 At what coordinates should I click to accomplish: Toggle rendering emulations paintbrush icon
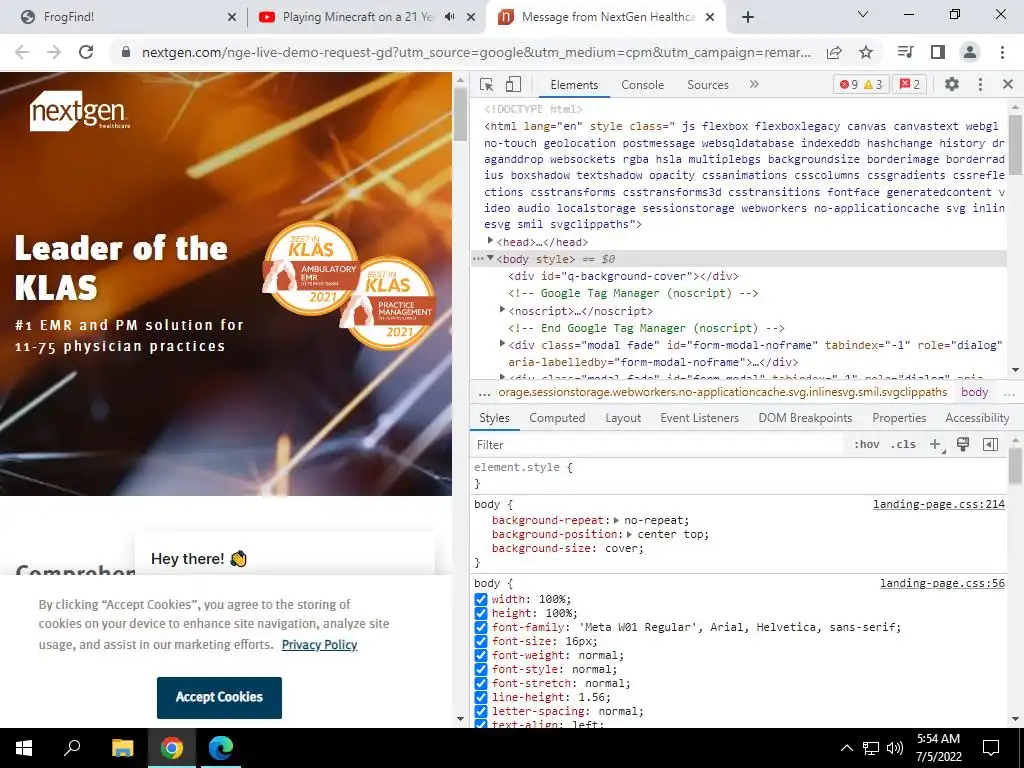point(963,445)
